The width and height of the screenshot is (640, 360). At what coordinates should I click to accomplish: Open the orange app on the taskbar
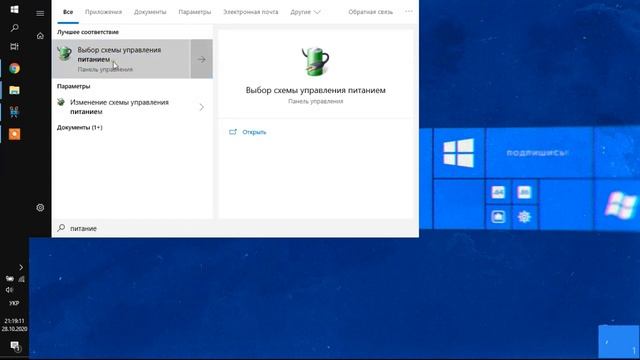pos(14,134)
